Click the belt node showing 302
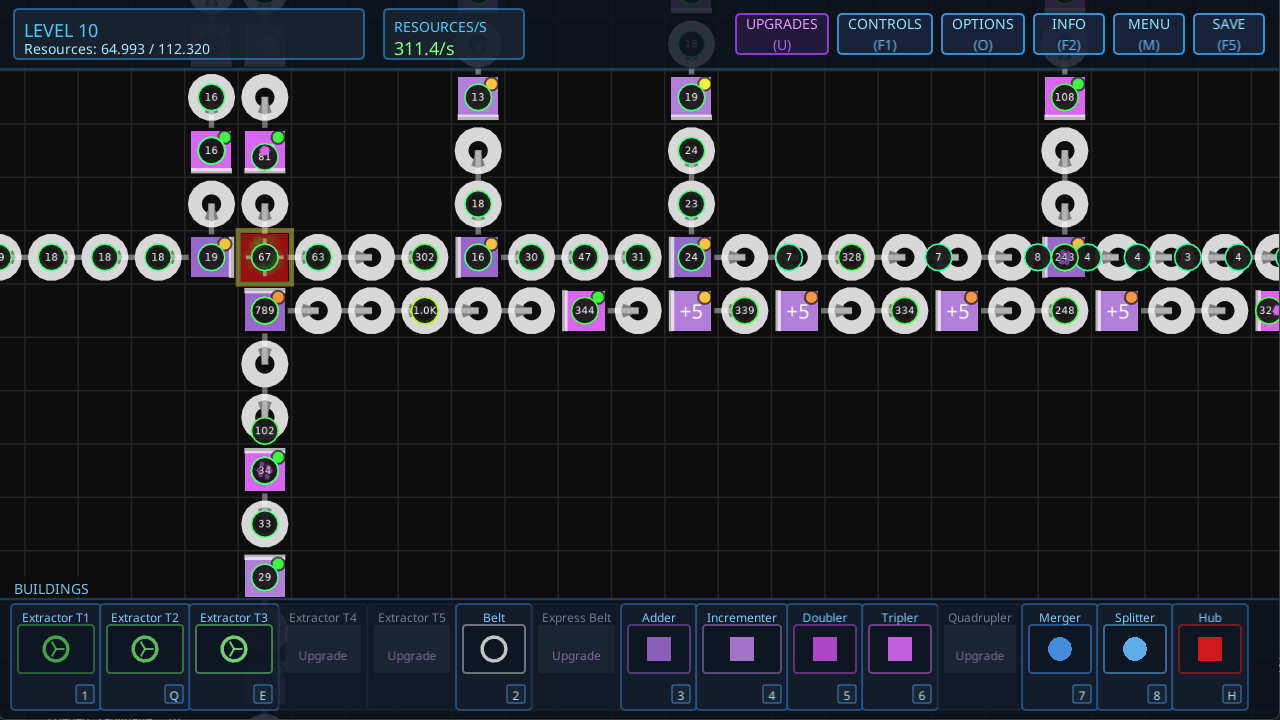The image size is (1280, 720). (x=425, y=257)
